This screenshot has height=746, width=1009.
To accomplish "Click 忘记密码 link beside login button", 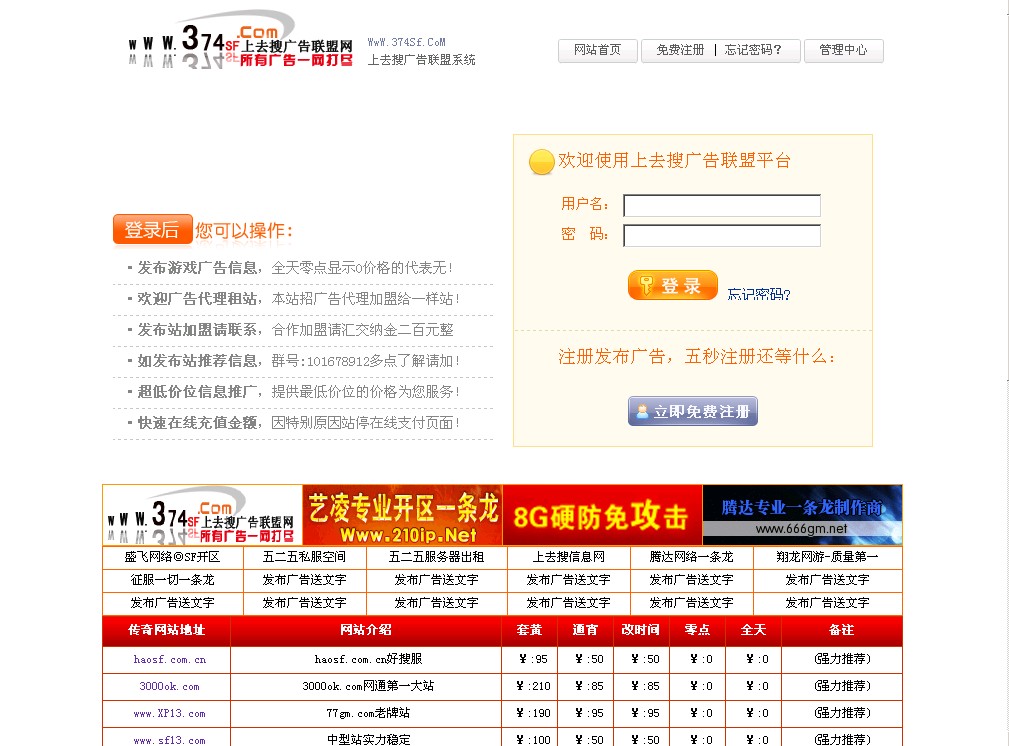I will tap(758, 293).
